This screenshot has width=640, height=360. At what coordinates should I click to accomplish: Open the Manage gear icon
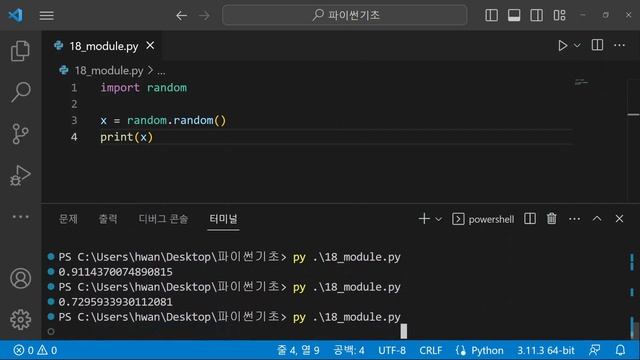click(20, 320)
